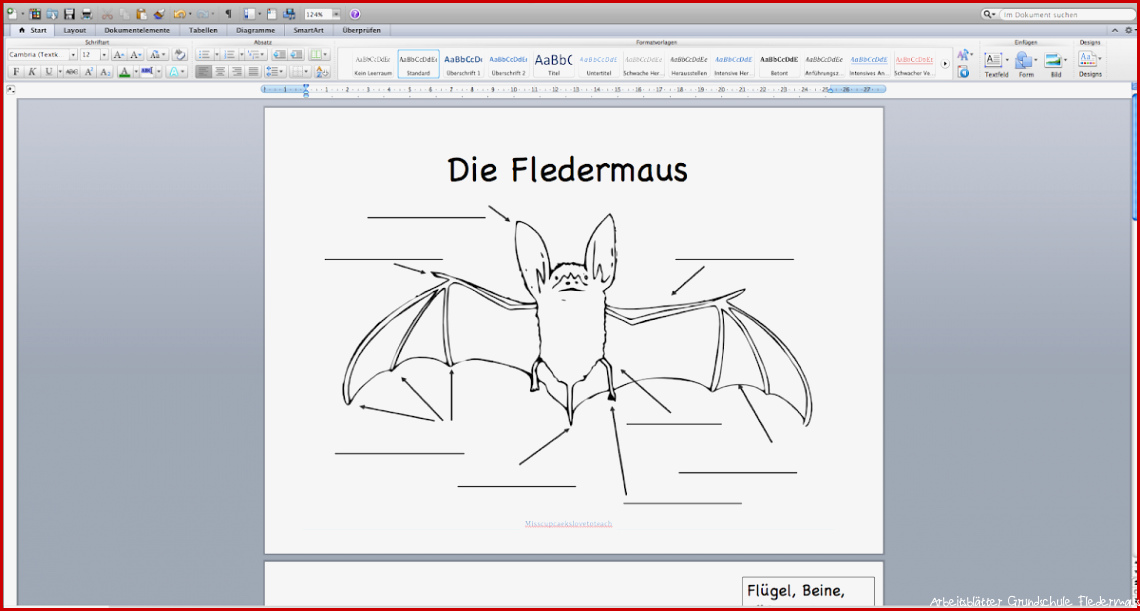This screenshot has height=611, width=1140.
Task: Collapse the ribbon with the chevron icon
Action: click(1115, 31)
